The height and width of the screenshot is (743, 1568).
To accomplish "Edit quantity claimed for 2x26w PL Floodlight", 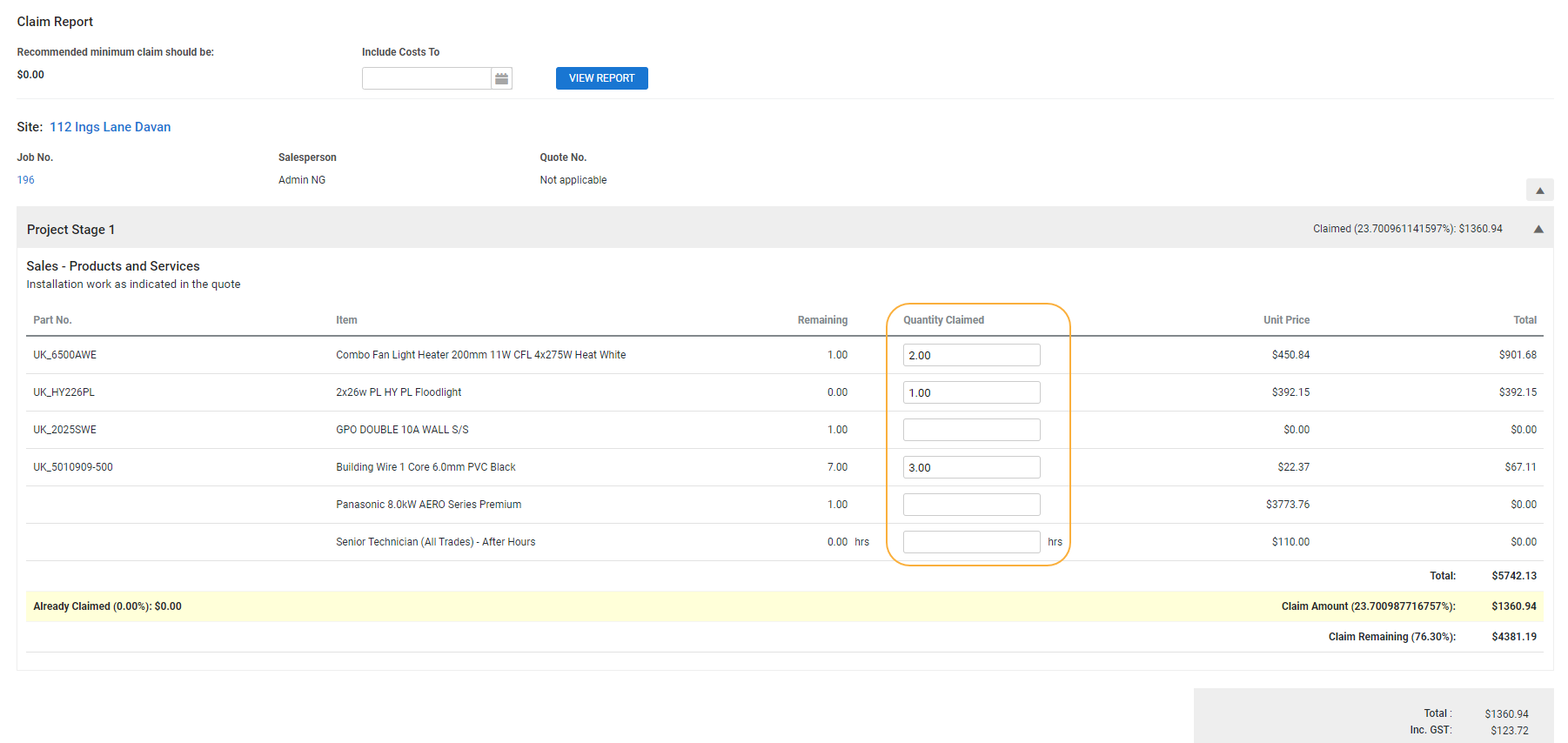I will (x=971, y=392).
